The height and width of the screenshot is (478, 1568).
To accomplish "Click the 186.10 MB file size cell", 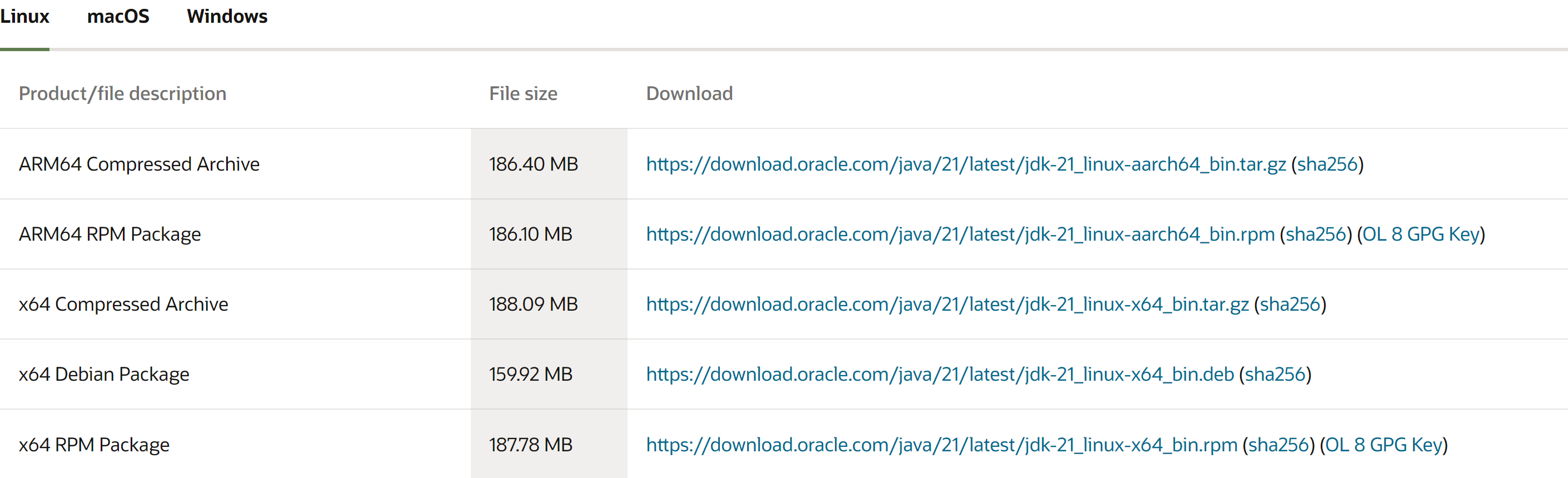I will point(549,234).
